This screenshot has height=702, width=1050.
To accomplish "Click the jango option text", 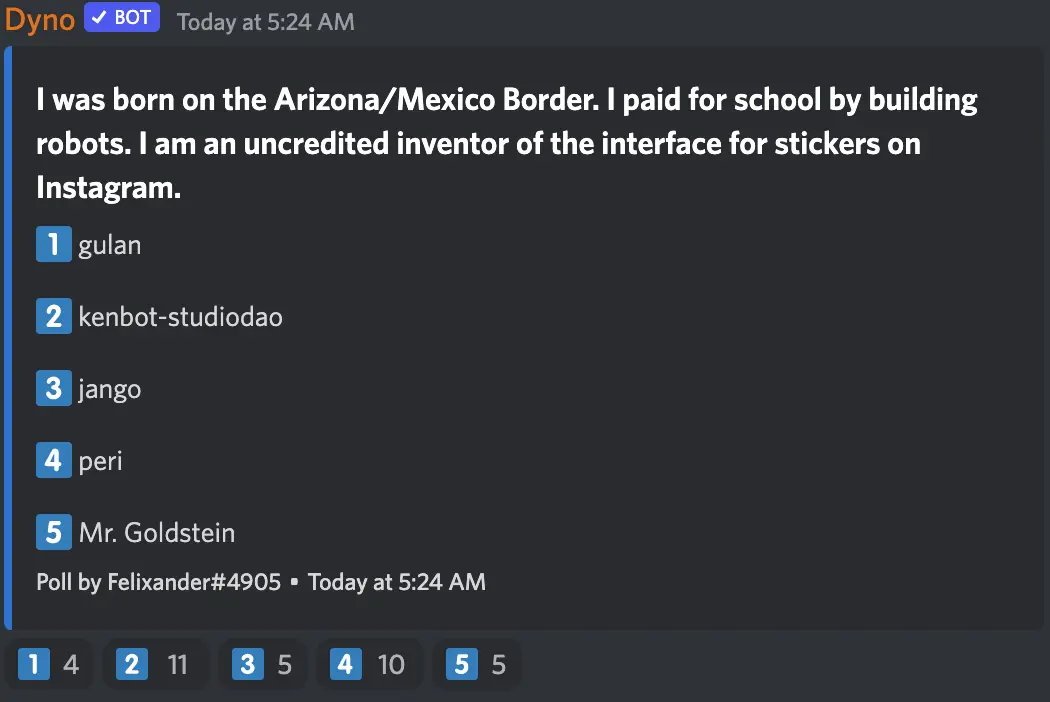I will [109, 389].
